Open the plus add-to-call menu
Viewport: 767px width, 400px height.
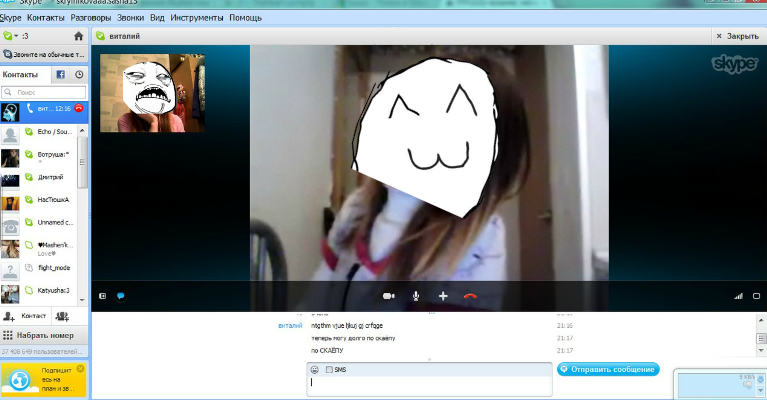(443, 296)
